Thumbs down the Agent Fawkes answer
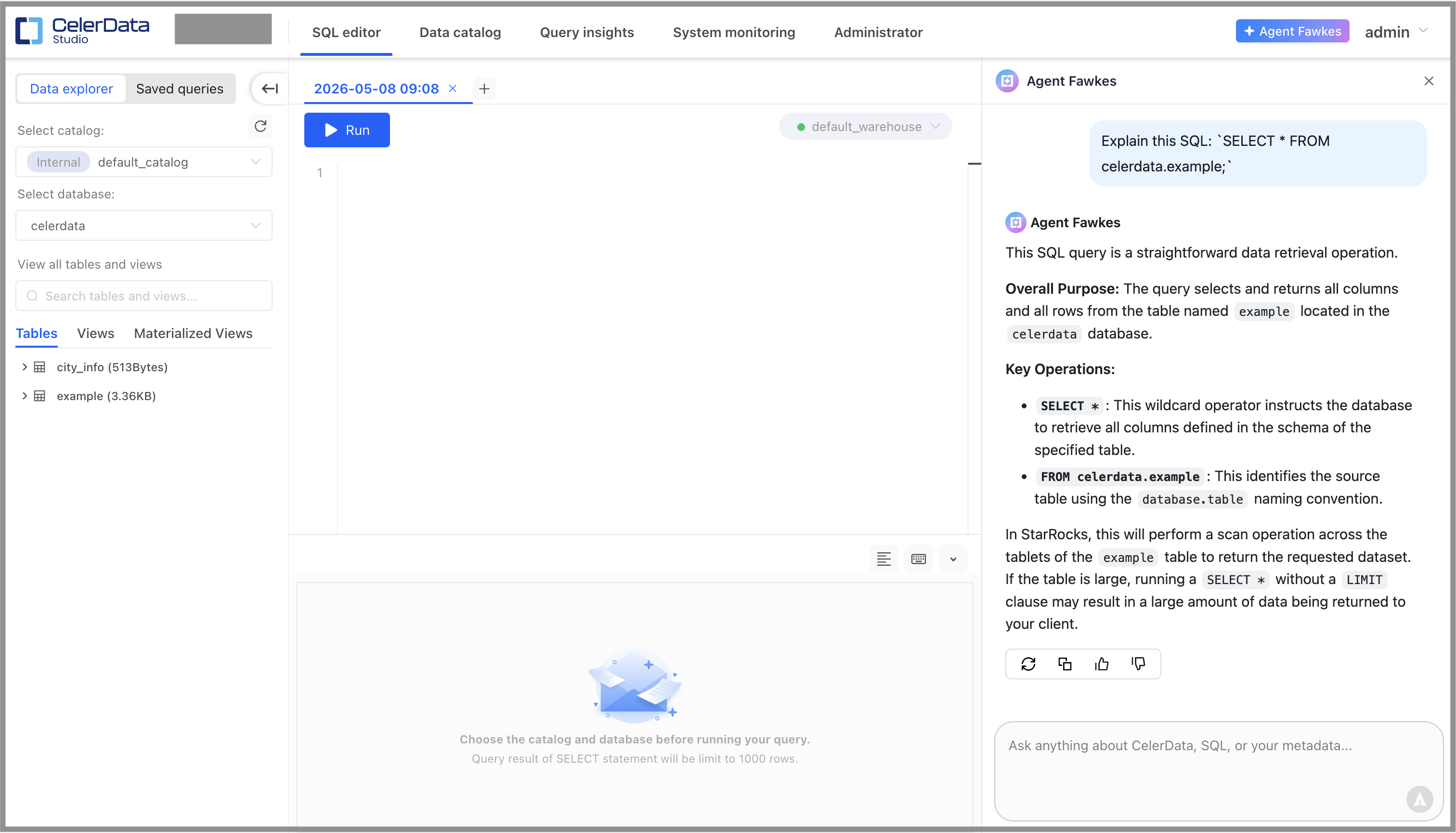 coord(1139,664)
